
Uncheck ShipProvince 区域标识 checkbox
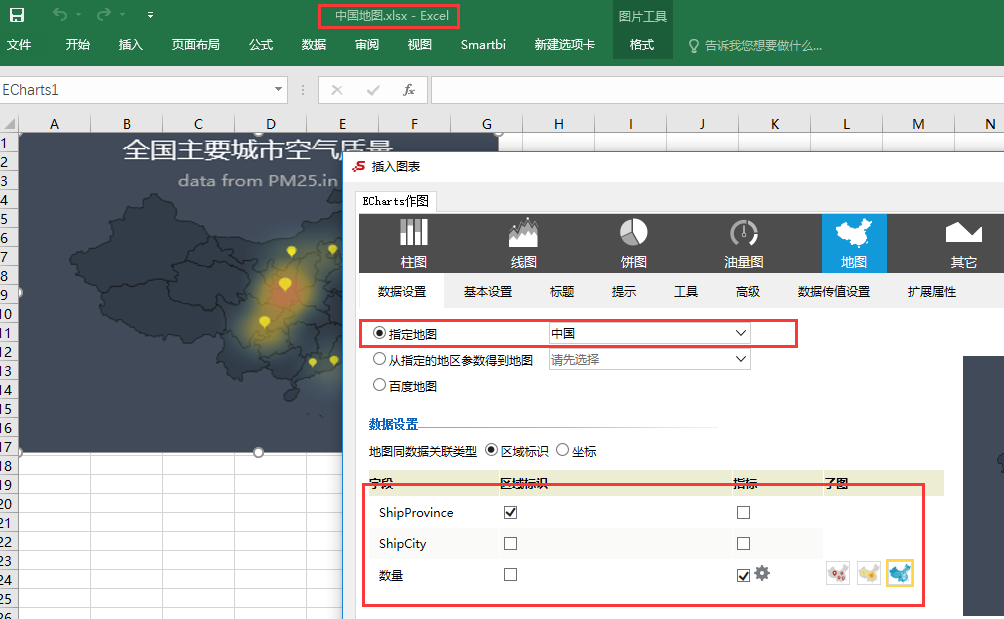[510, 512]
